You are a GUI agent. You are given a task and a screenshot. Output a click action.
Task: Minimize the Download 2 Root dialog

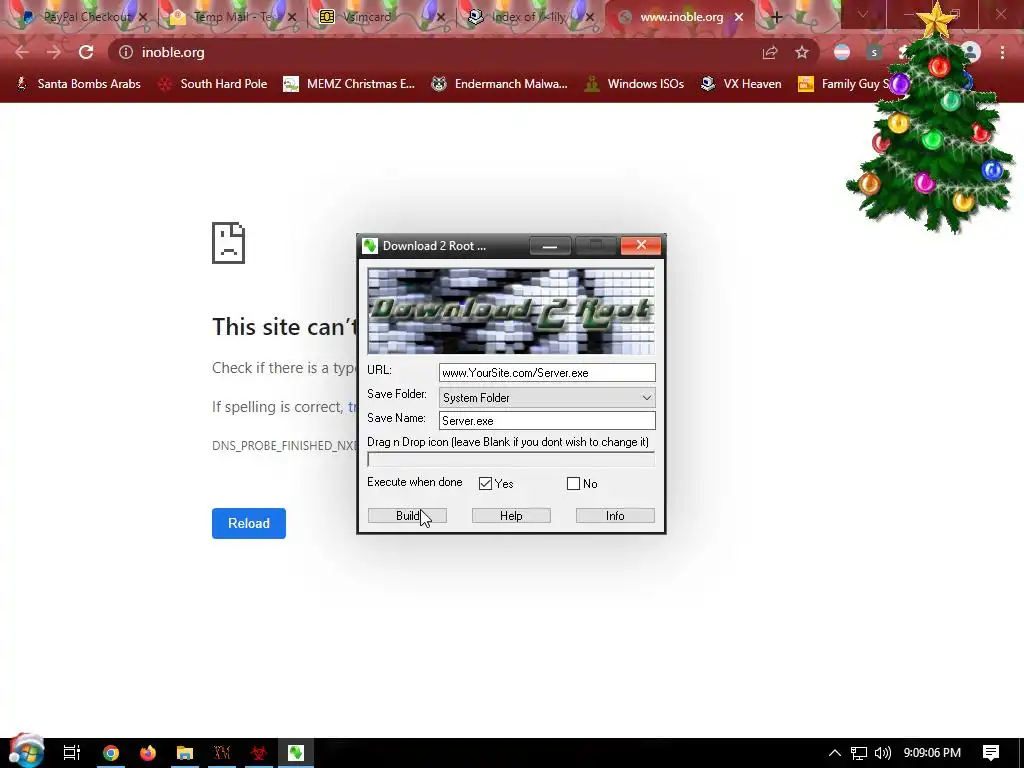tap(550, 246)
